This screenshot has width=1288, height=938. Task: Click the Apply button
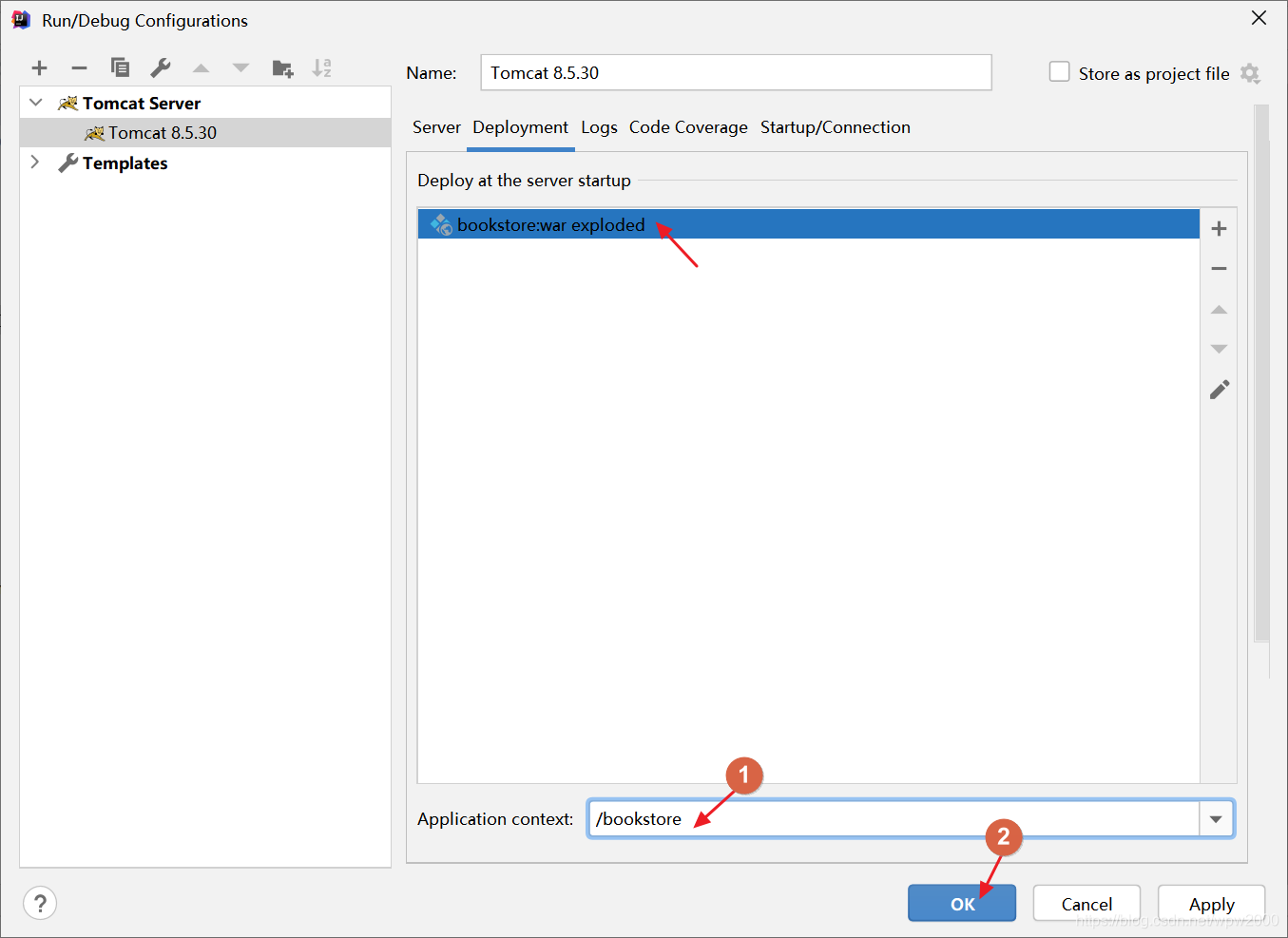1211,904
